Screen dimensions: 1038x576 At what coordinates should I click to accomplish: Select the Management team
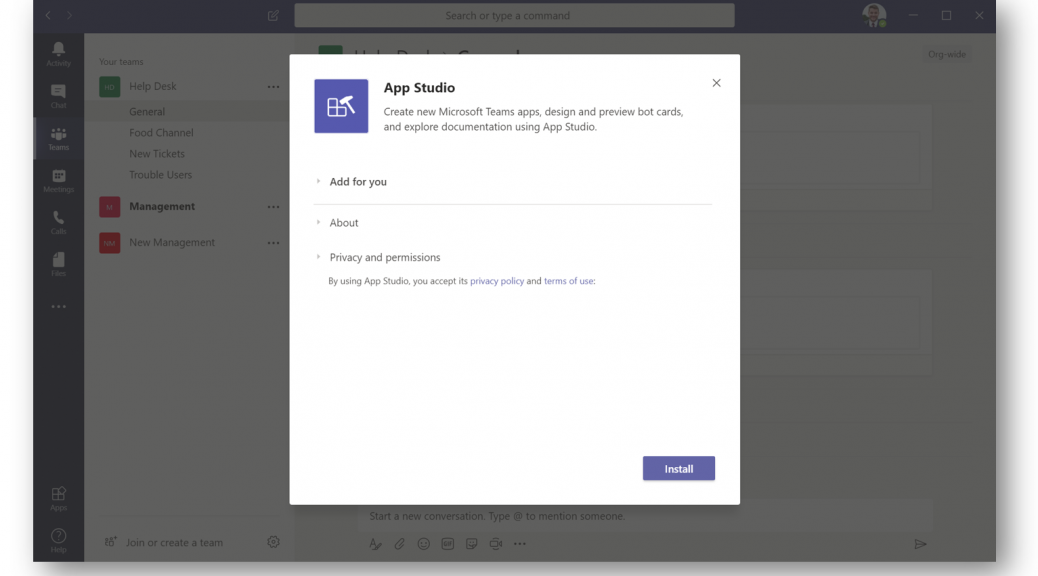(162, 206)
